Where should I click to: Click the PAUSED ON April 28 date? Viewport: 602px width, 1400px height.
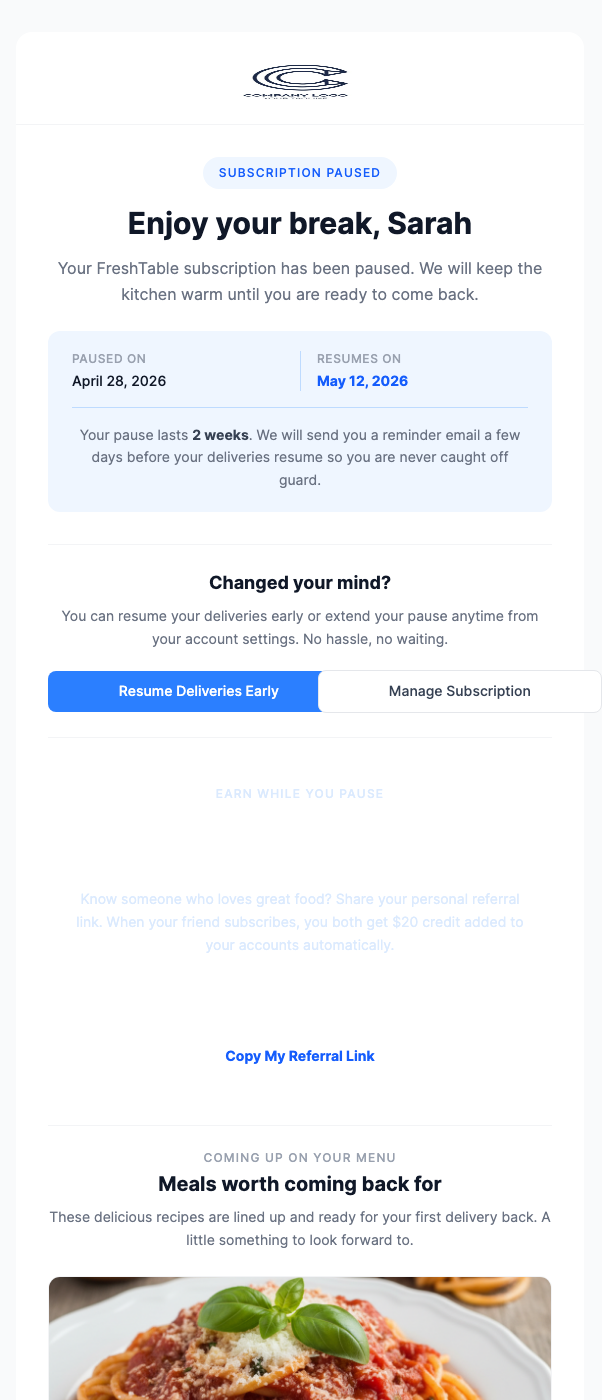pyautogui.click(x=119, y=381)
